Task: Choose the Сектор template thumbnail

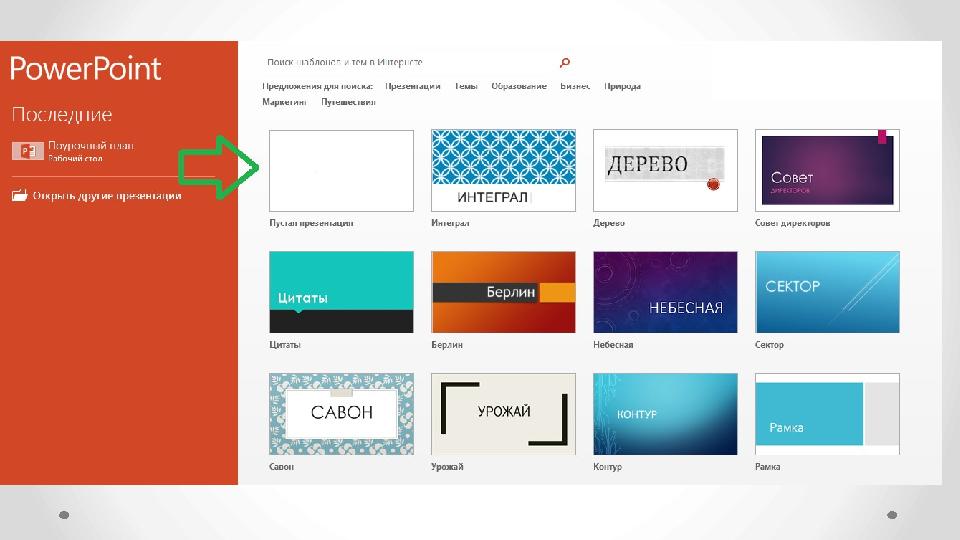Action: click(827, 292)
